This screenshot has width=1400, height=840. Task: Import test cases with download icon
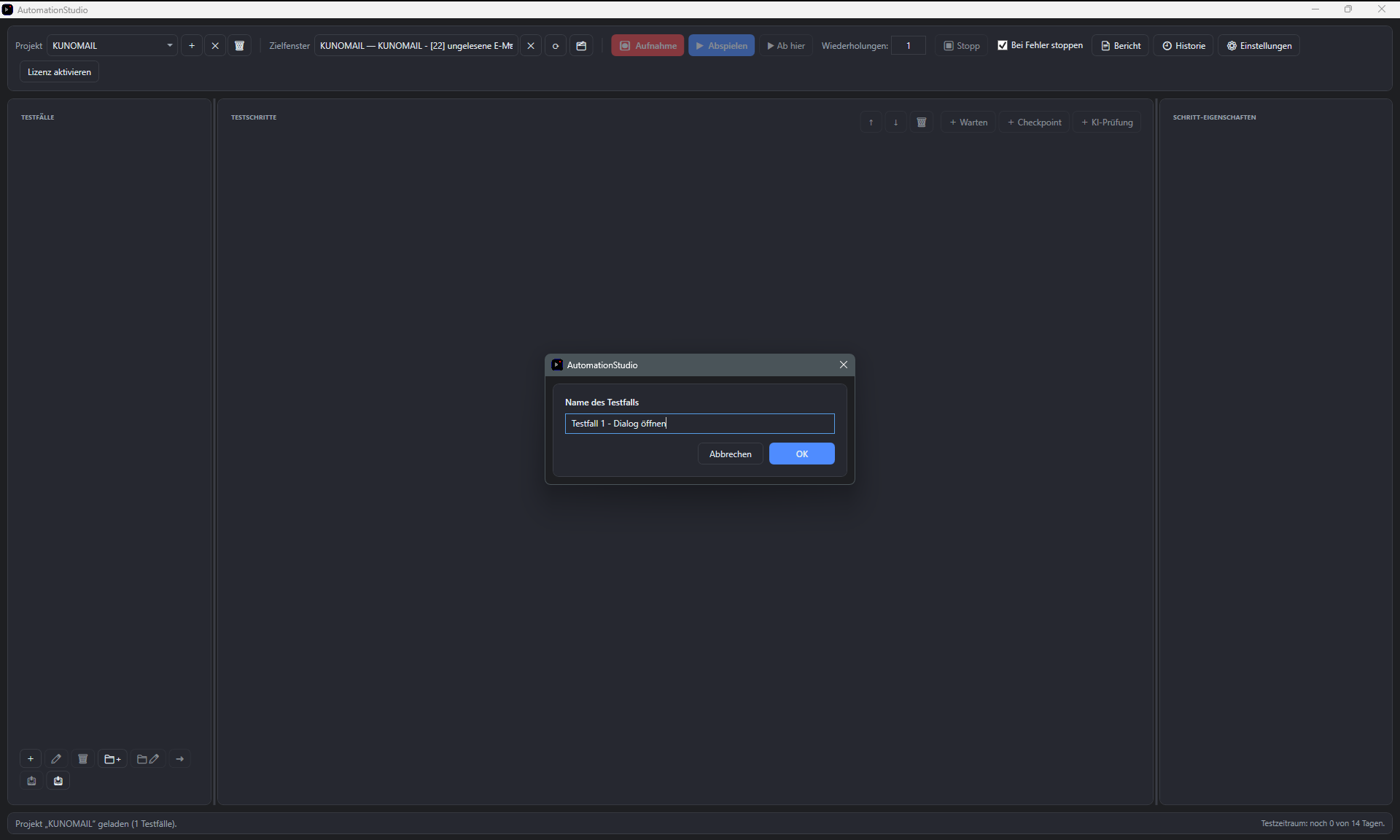tap(58, 781)
